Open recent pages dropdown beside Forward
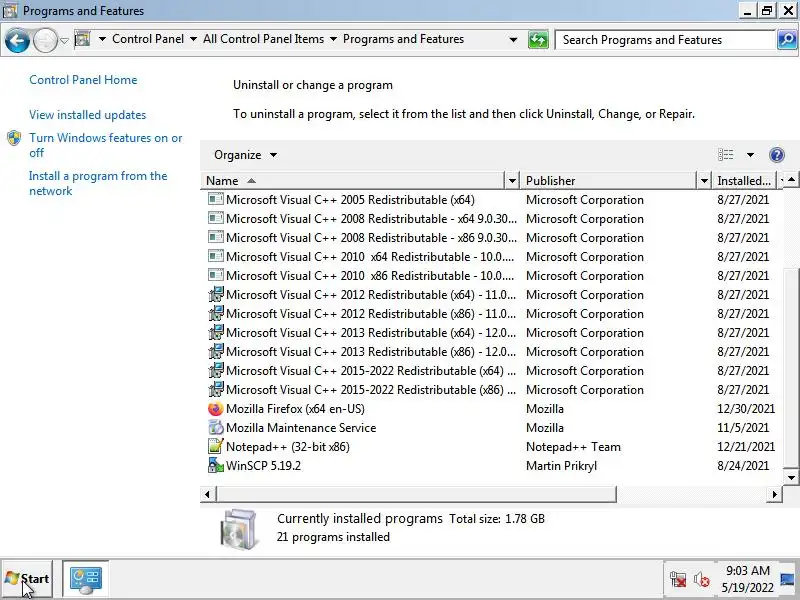The height and width of the screenshot is (600, 800). pyautogui.click(x=64, y=40)
